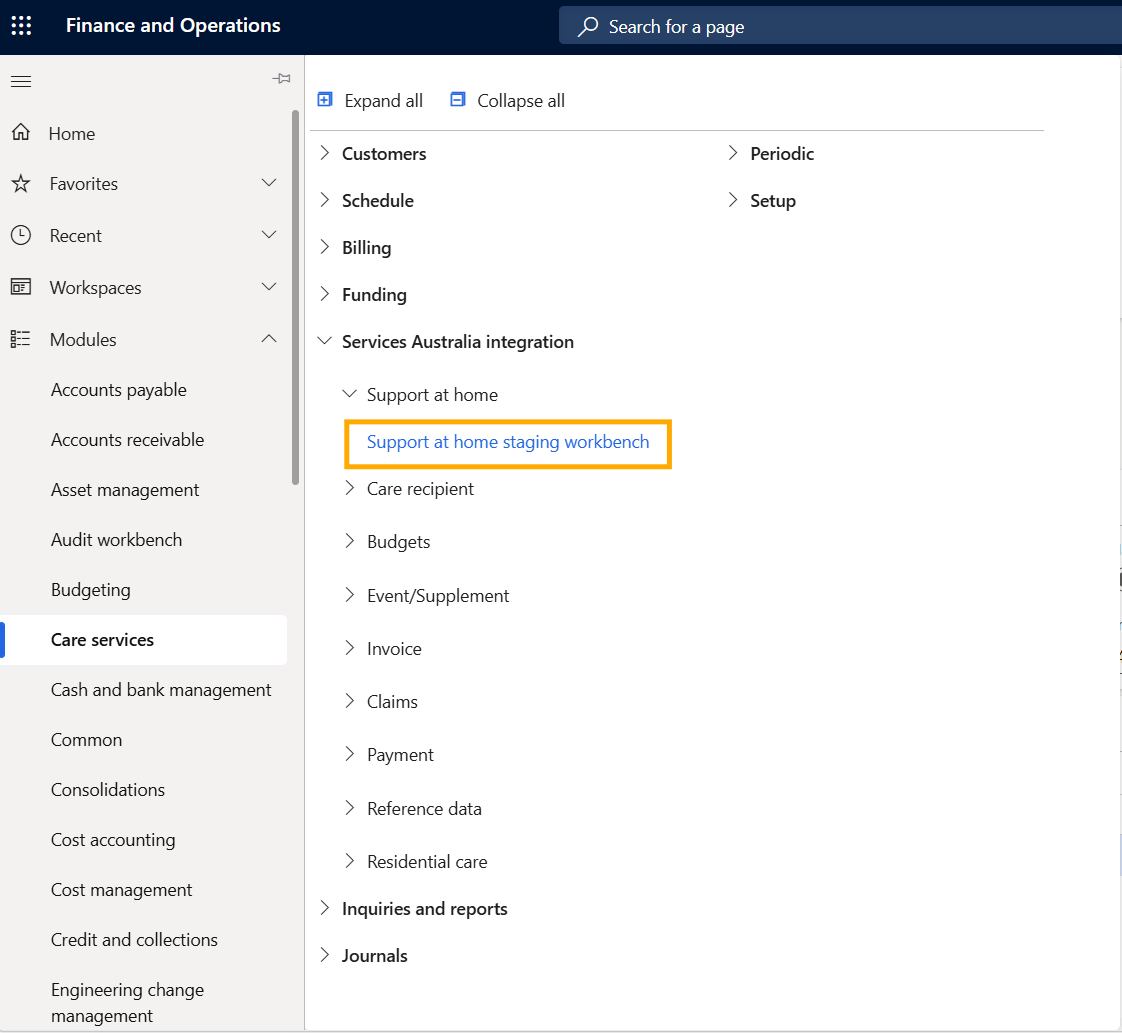Click the Payment tree label

click(400, 755)
